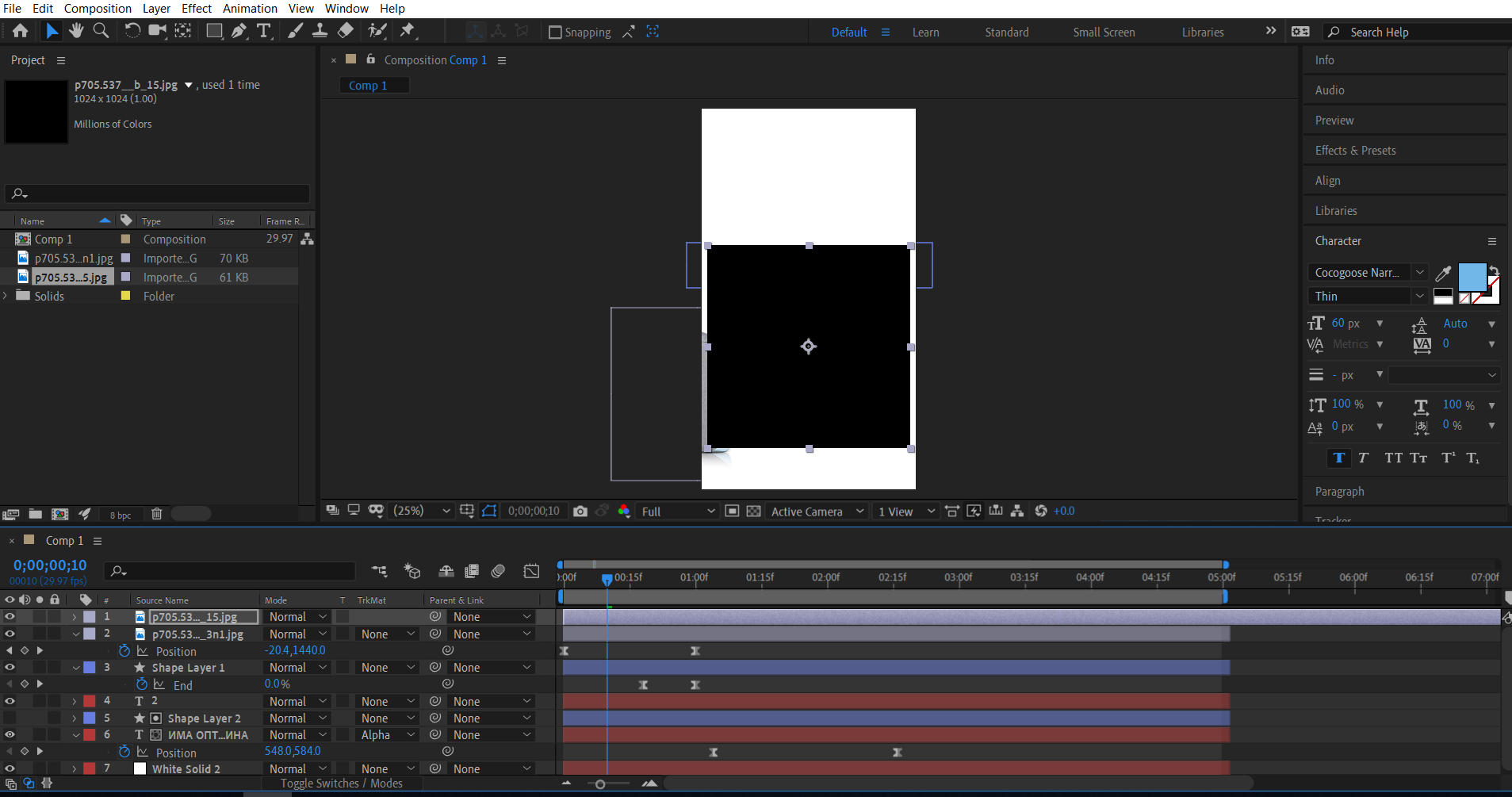
Task: Toggle transparency grid icon in viewer
Action: [x=754, y=512]
